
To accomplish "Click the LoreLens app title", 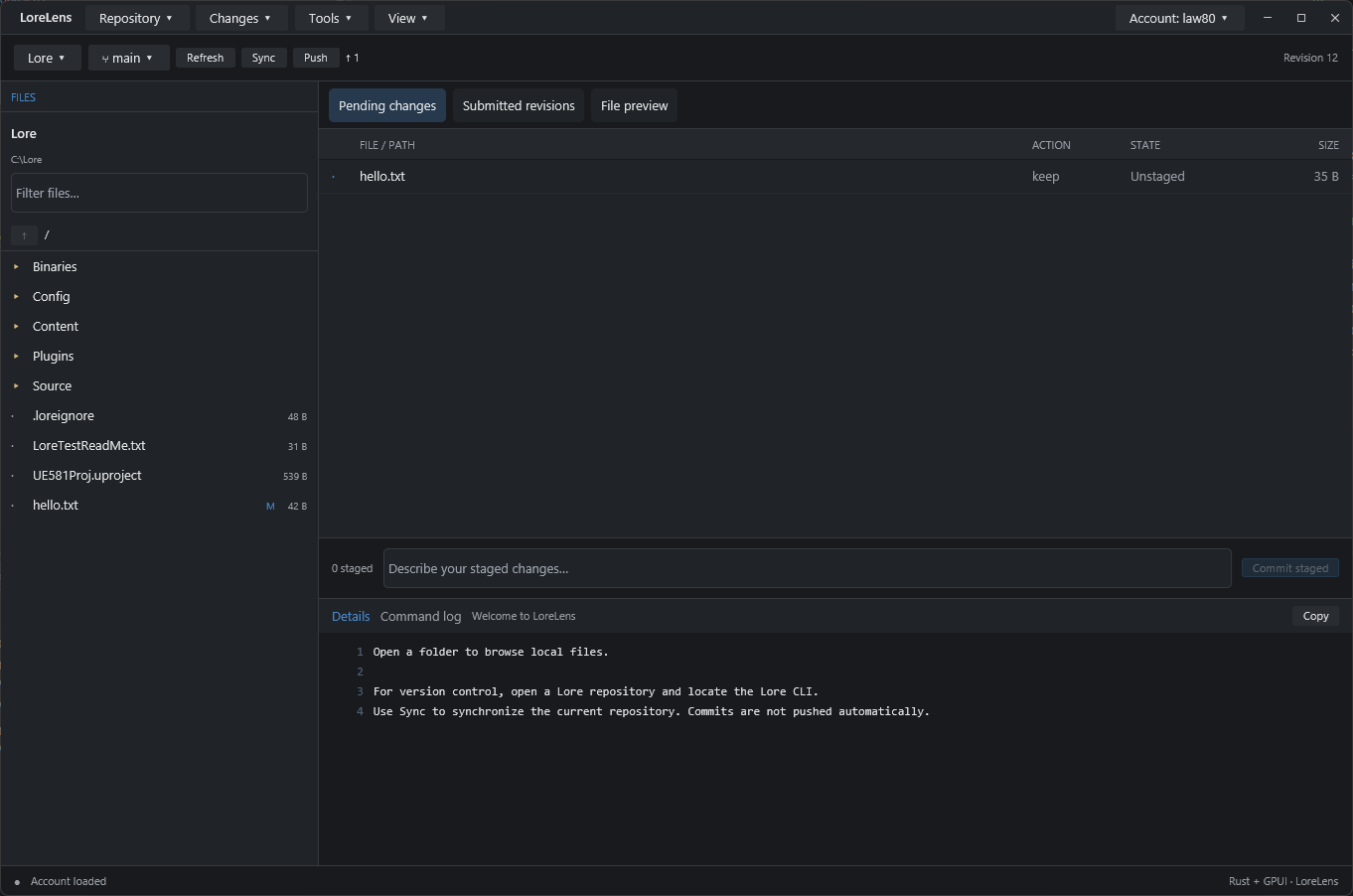I will [46, 18].
